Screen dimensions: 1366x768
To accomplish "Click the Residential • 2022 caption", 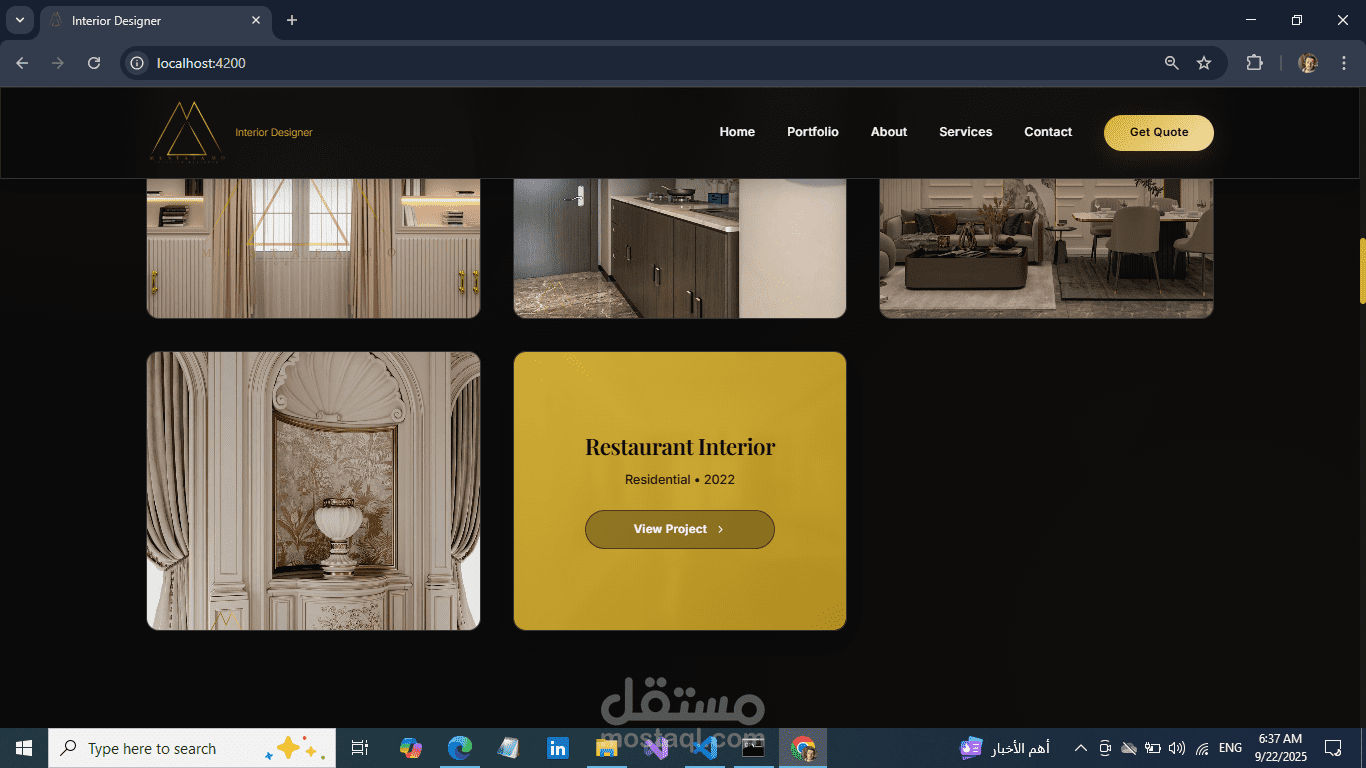I will click(680, 480).
